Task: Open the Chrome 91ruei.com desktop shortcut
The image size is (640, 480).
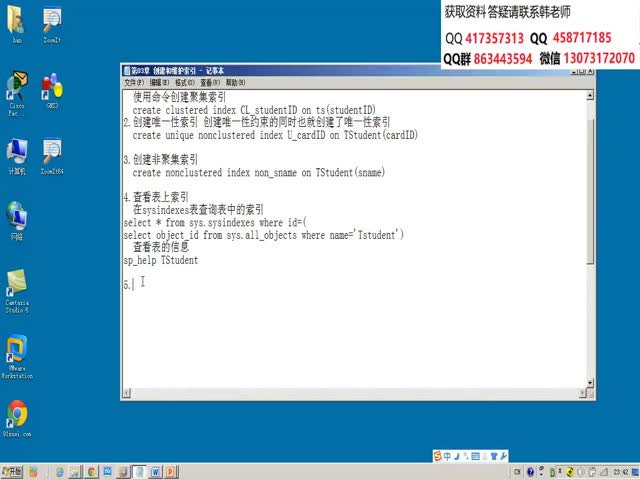Action: coord(17,419)
